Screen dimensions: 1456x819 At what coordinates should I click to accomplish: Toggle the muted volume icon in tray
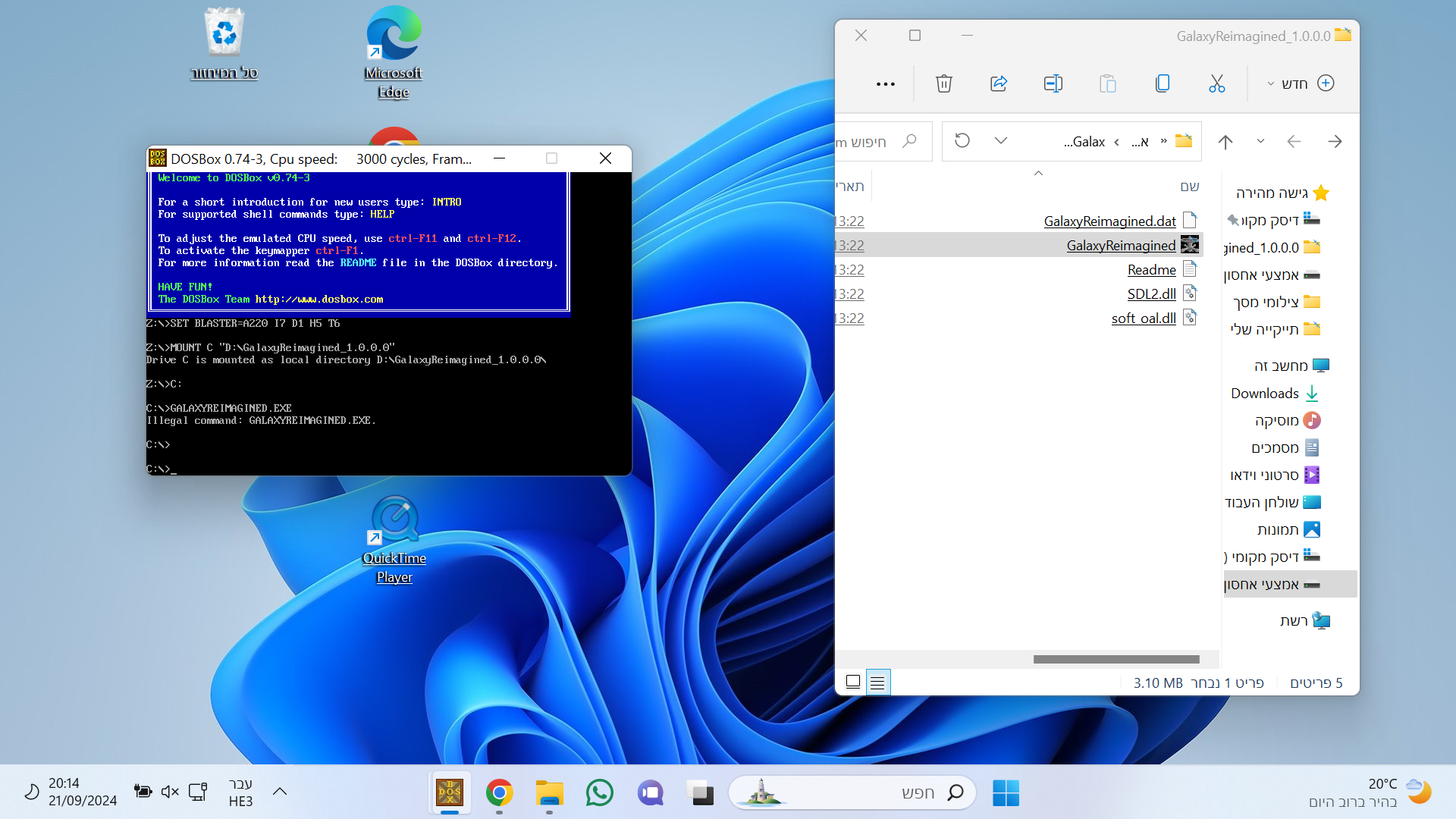click(x=170, y=792)
